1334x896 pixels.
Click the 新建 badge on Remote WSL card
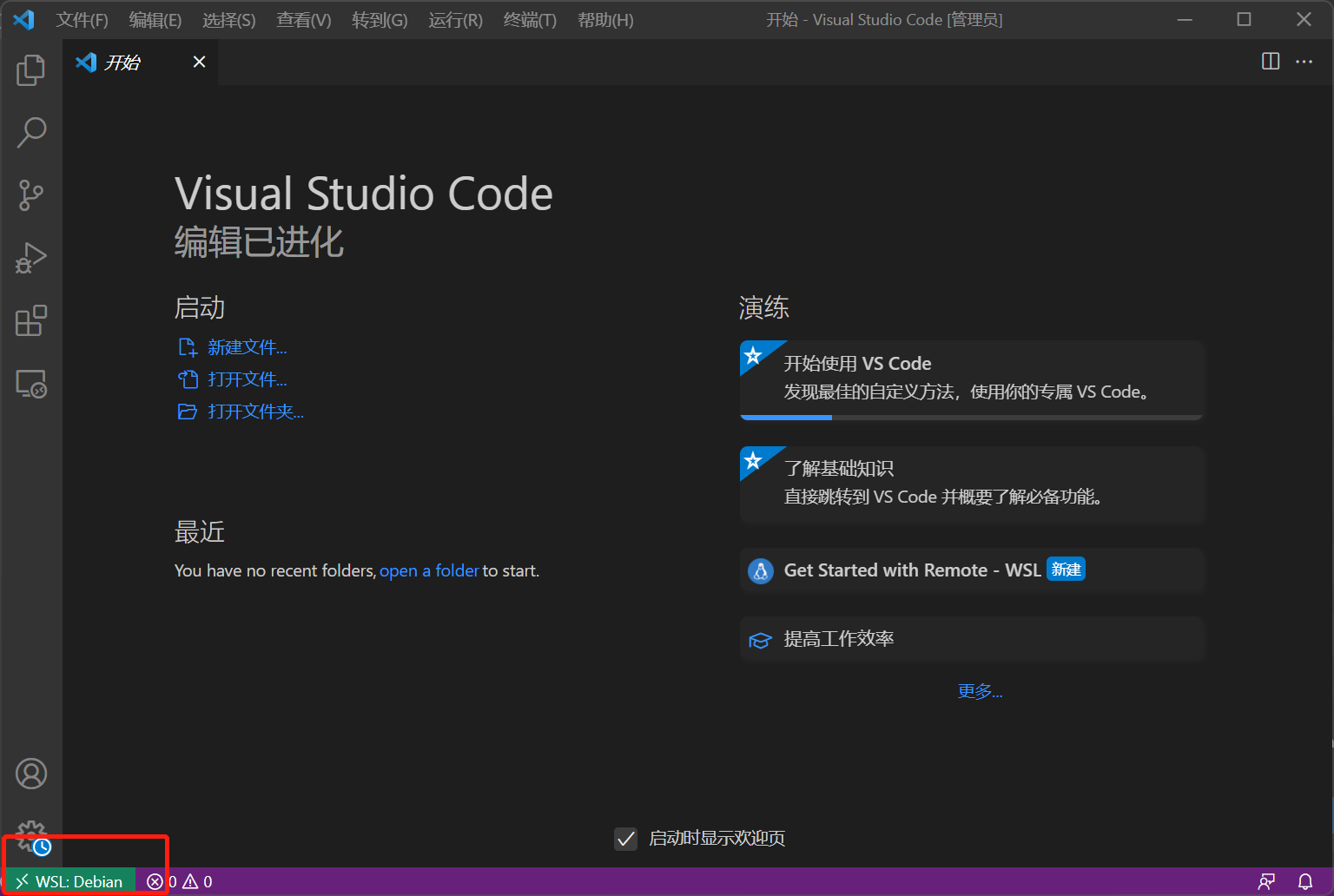coord(1066,570)
